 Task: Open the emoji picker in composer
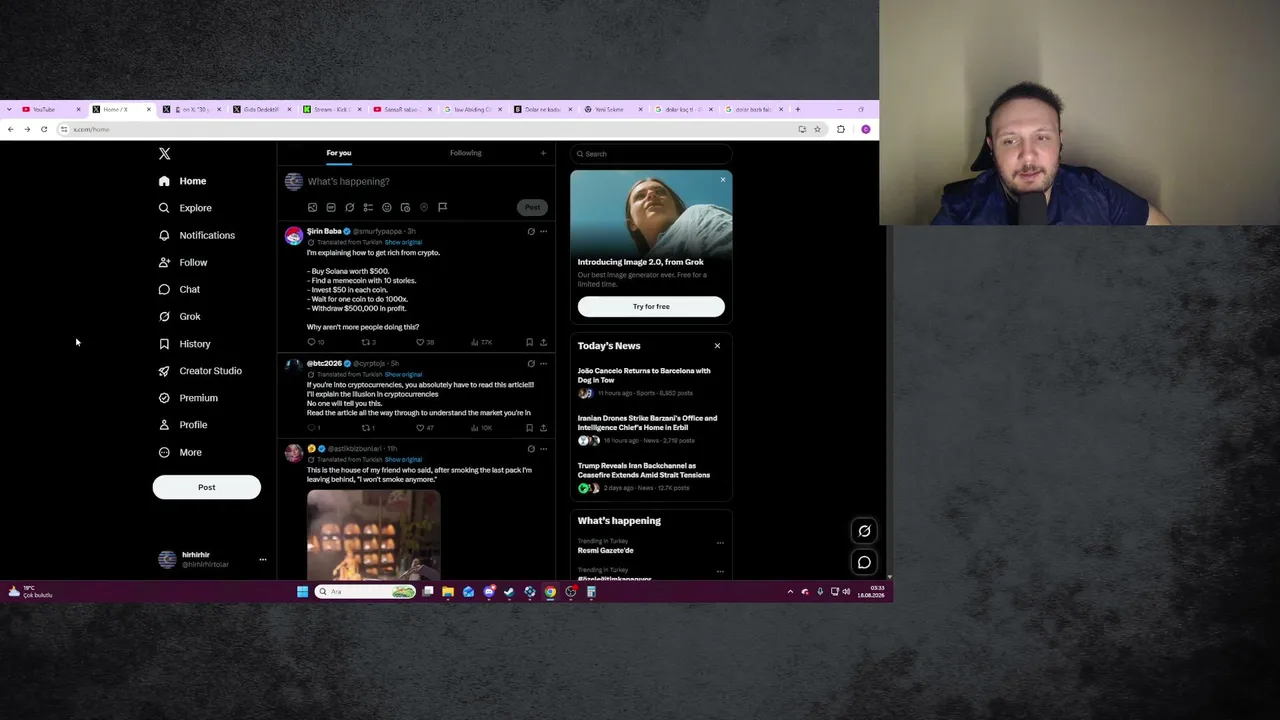click(387, 207)
